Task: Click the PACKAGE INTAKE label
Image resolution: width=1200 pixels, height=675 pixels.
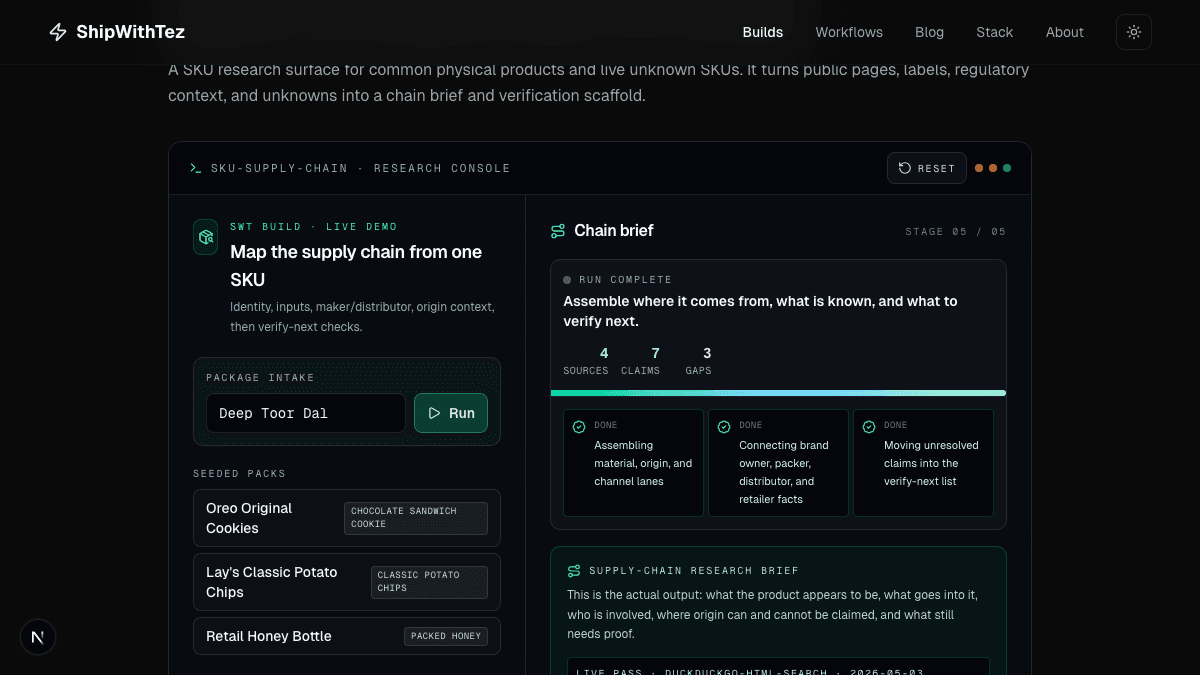Action: click(x=260, y=378)
